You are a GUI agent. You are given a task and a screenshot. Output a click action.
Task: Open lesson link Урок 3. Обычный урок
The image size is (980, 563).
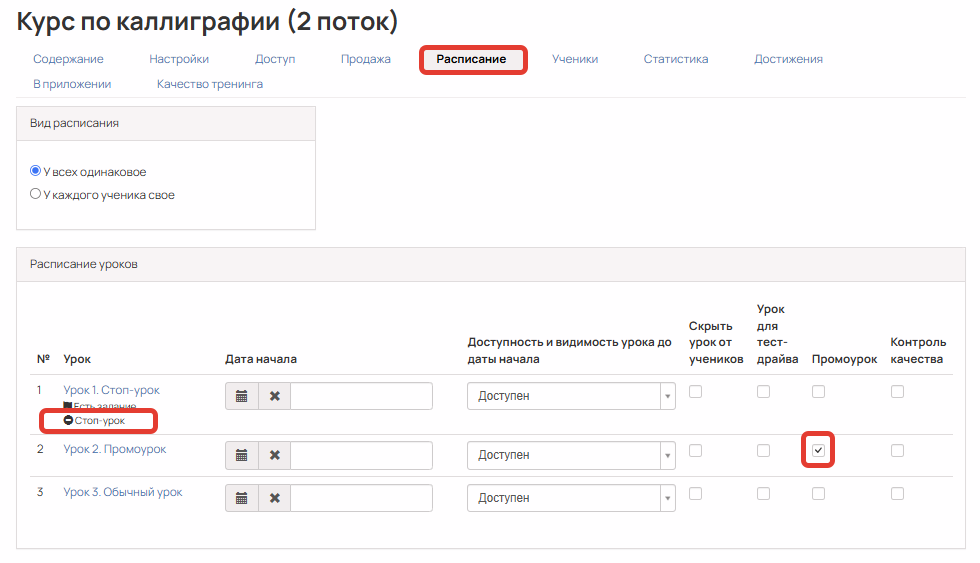tap(122, 492)
